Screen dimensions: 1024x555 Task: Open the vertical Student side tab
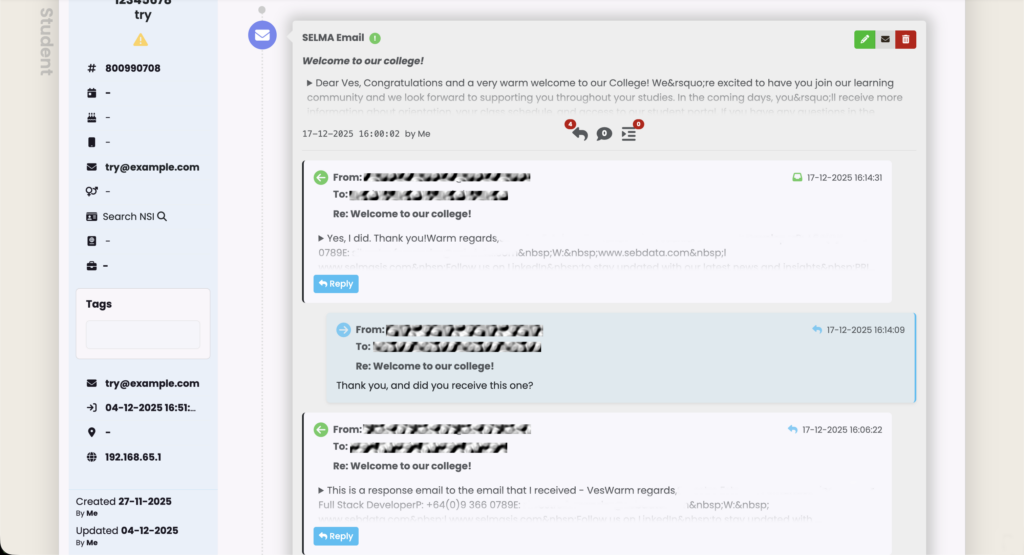46,42
